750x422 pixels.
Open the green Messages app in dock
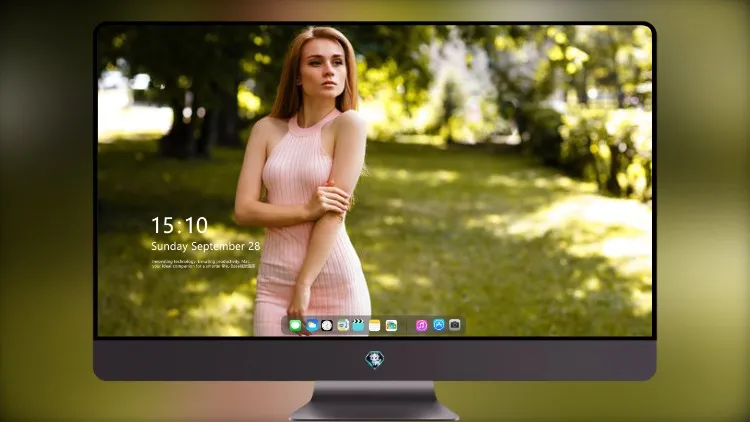click(295, 326)
